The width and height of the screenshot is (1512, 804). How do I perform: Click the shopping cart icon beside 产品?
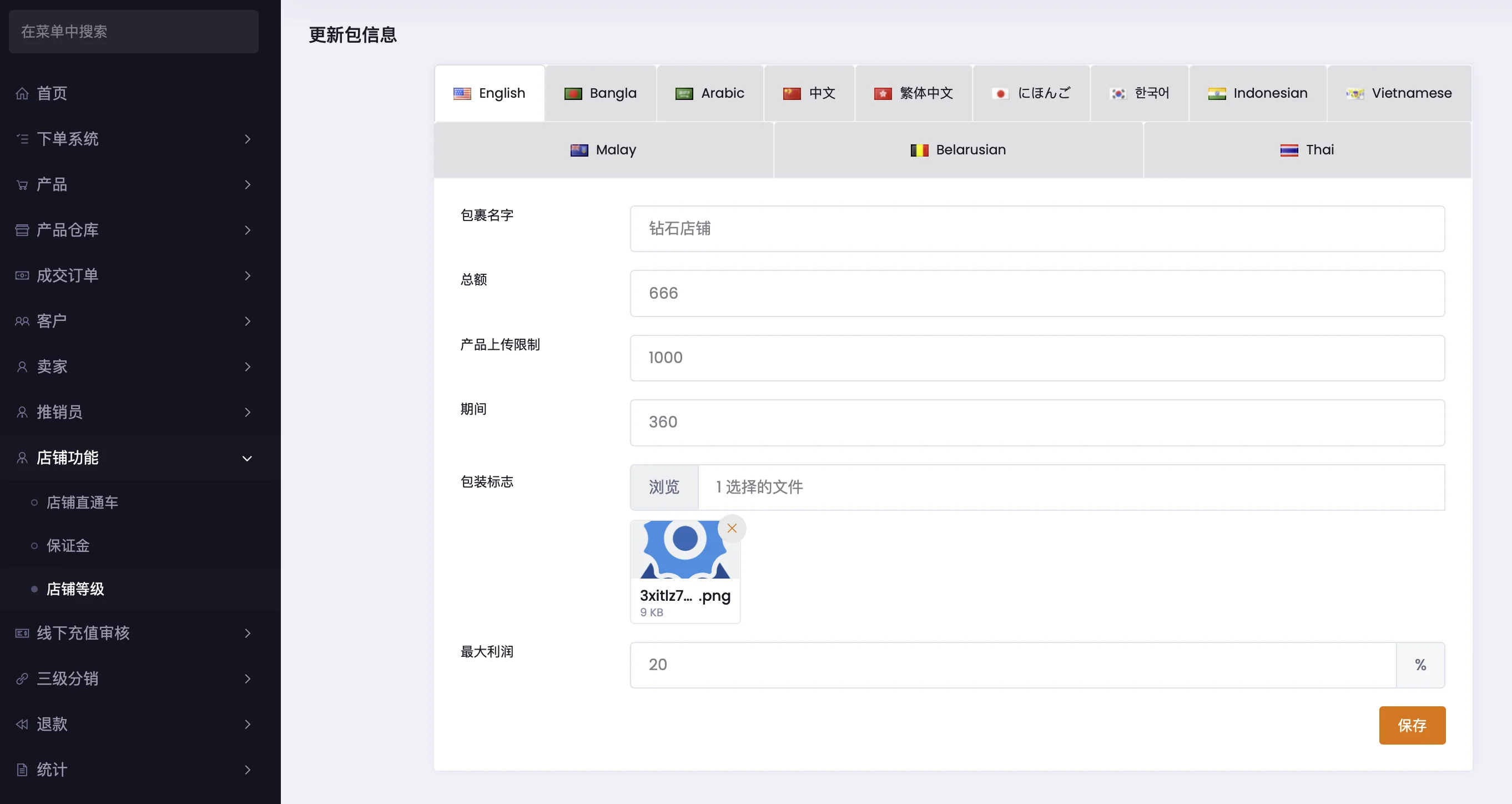[x=22, y=185]
